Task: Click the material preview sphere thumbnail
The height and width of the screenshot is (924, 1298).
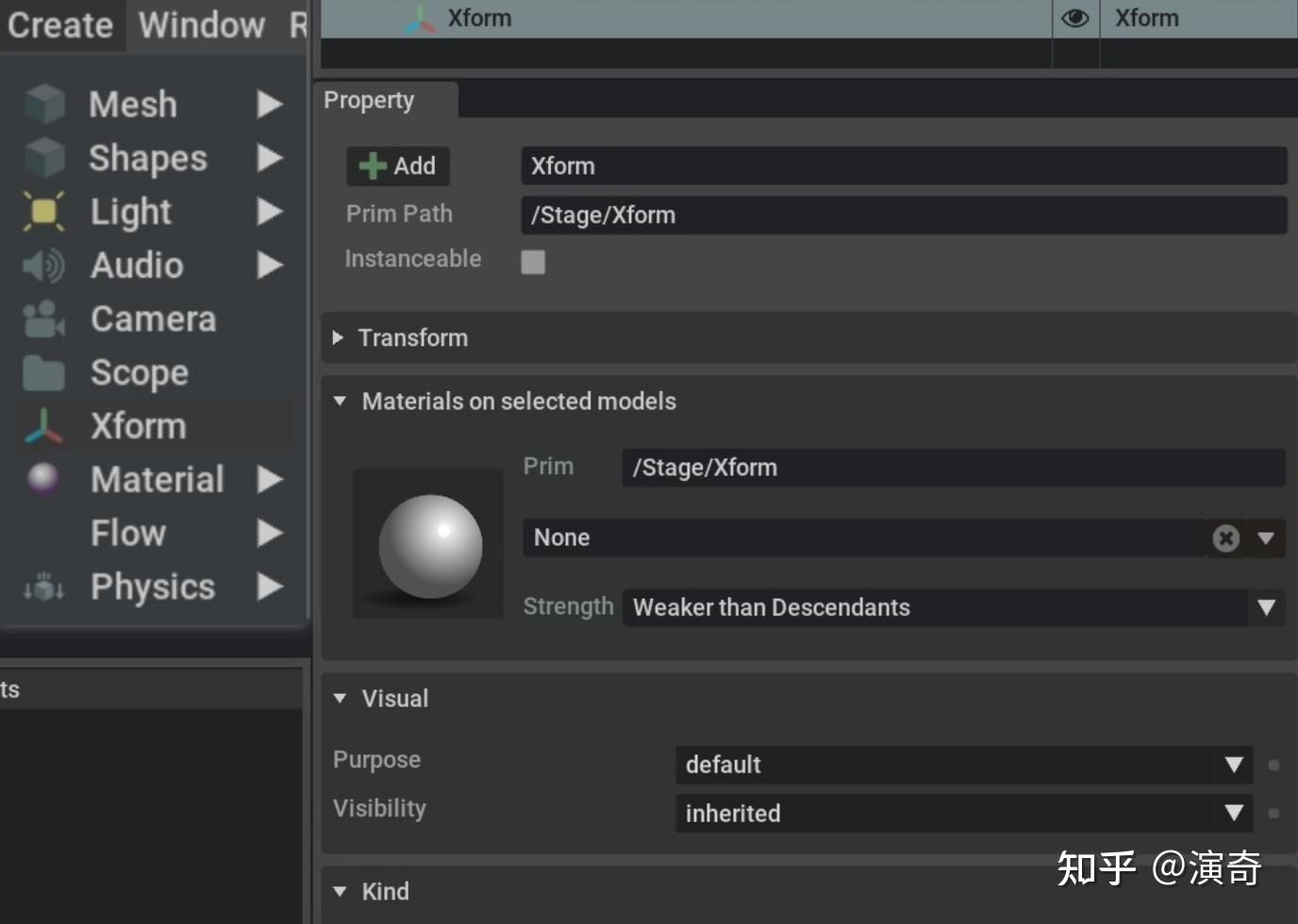Action: tap(428, 544)
